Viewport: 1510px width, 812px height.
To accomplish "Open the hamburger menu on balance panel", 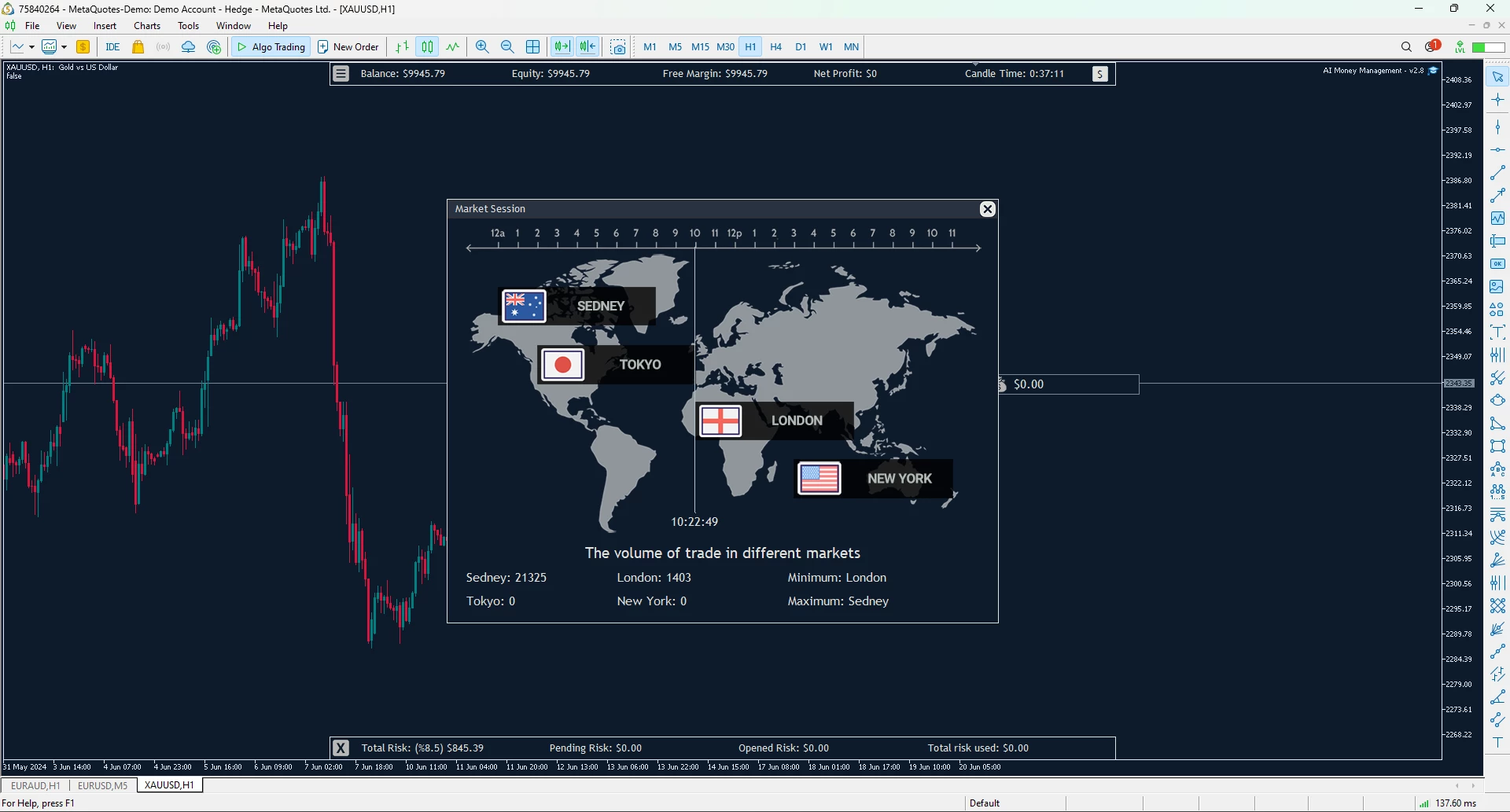I will coord(341,74).
